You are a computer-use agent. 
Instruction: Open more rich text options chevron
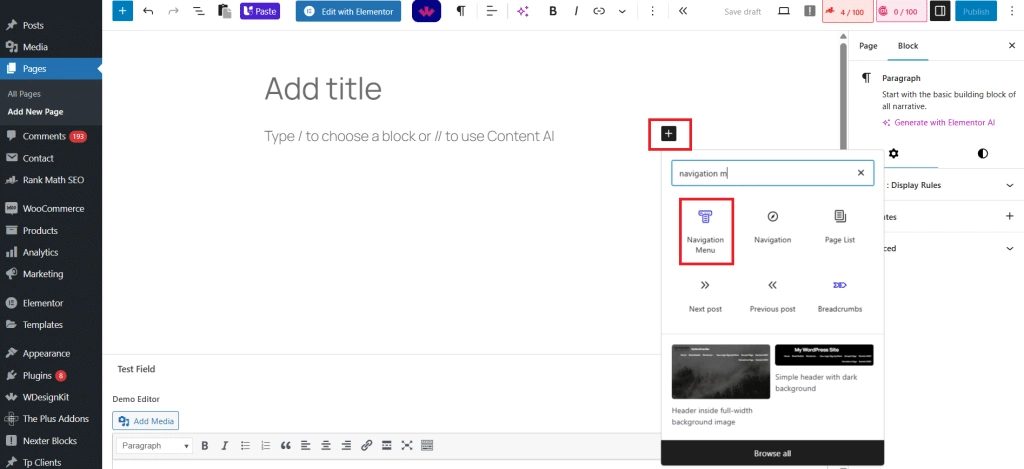622,11
